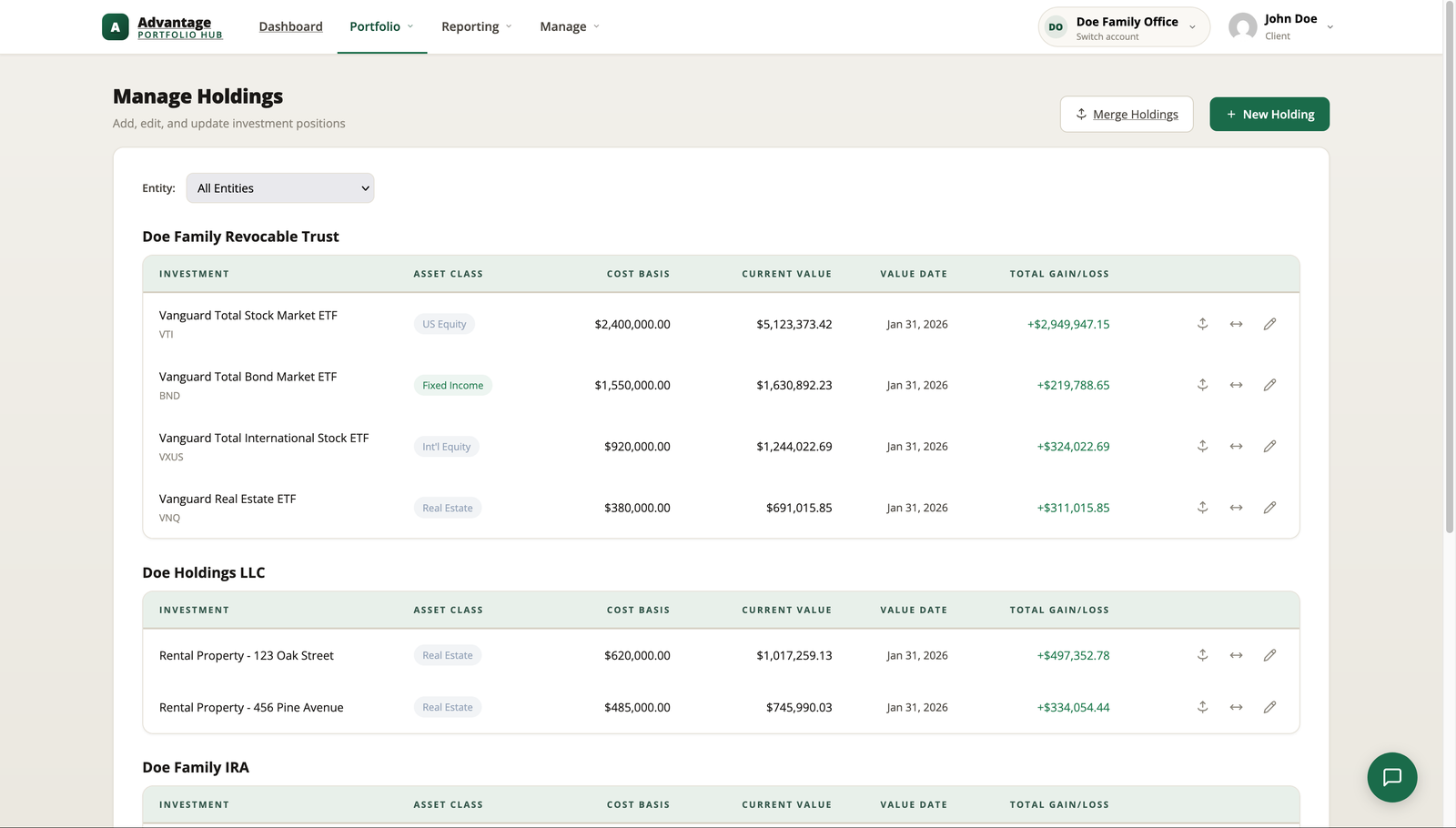Click the page vertical scrollbar
1456x828 pixels.
pyautogui.click(x=1450, y=266)
